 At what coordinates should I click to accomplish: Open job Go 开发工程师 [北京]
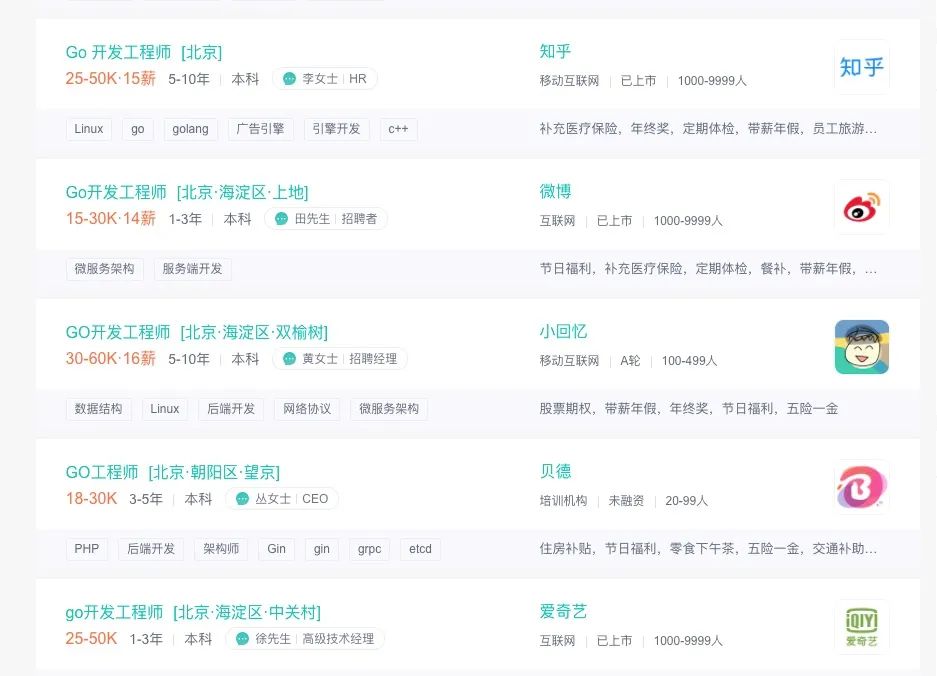144,53
